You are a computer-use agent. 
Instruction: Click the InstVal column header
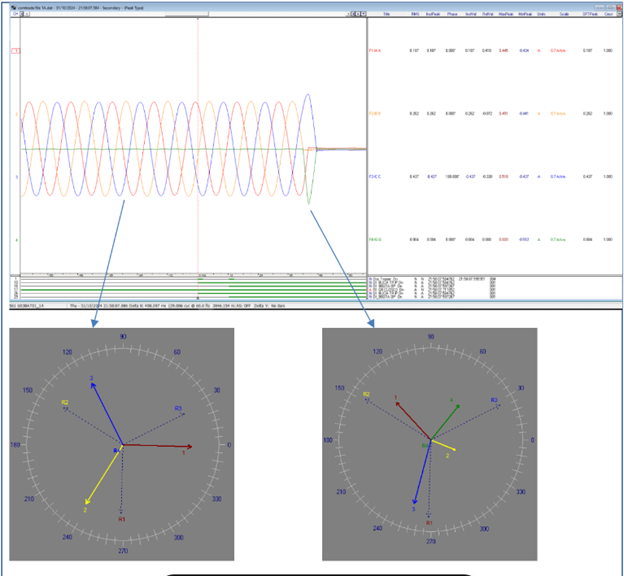coord(470,14)
